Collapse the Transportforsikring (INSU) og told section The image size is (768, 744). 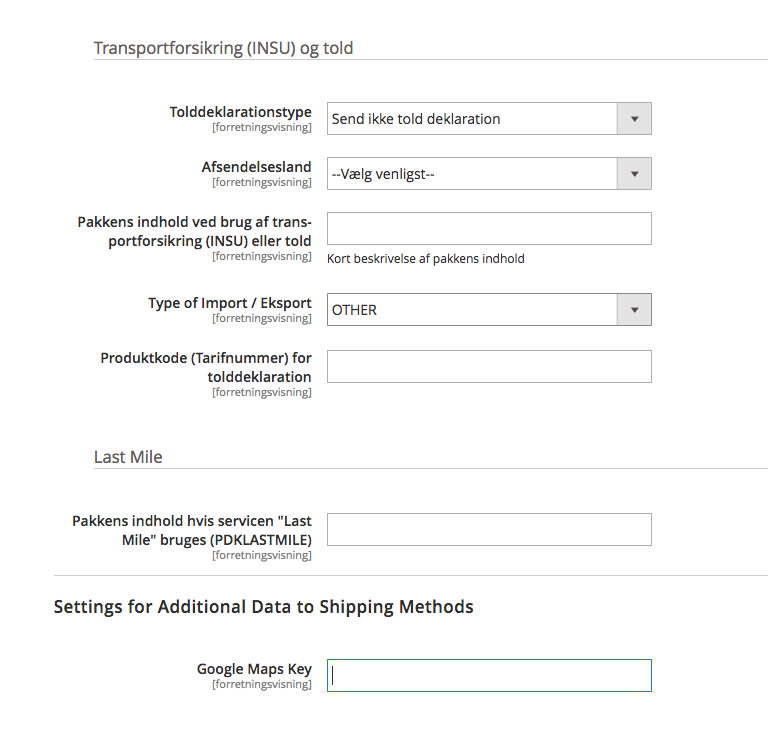pyautogui.click(x=223, y=48)
